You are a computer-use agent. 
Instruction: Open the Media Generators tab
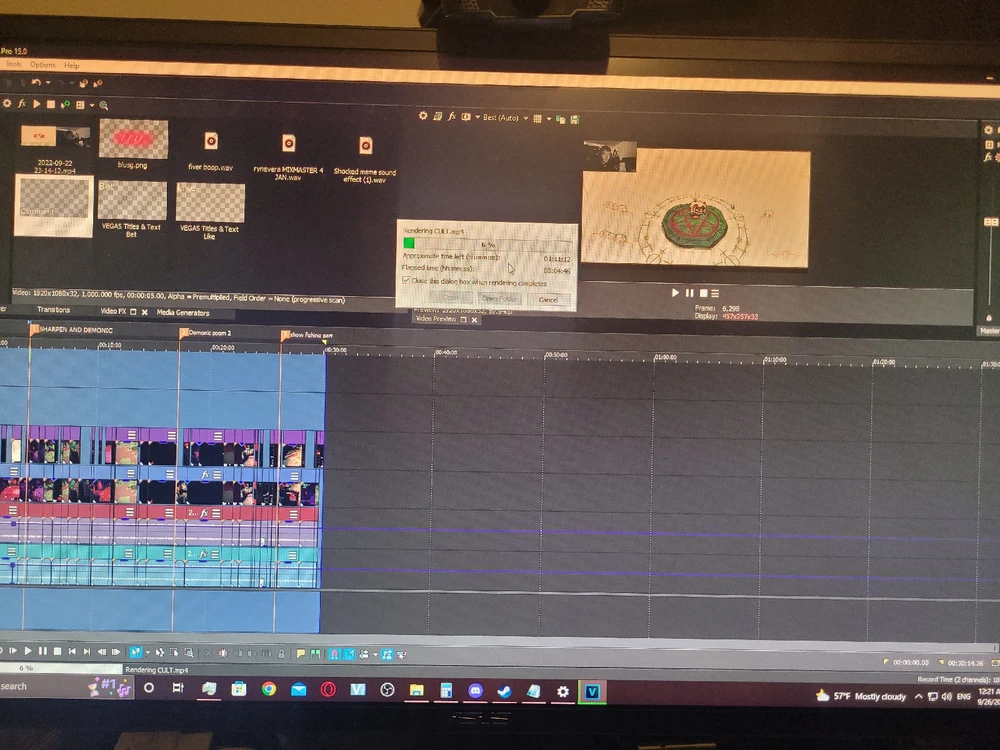click(183, 312)
